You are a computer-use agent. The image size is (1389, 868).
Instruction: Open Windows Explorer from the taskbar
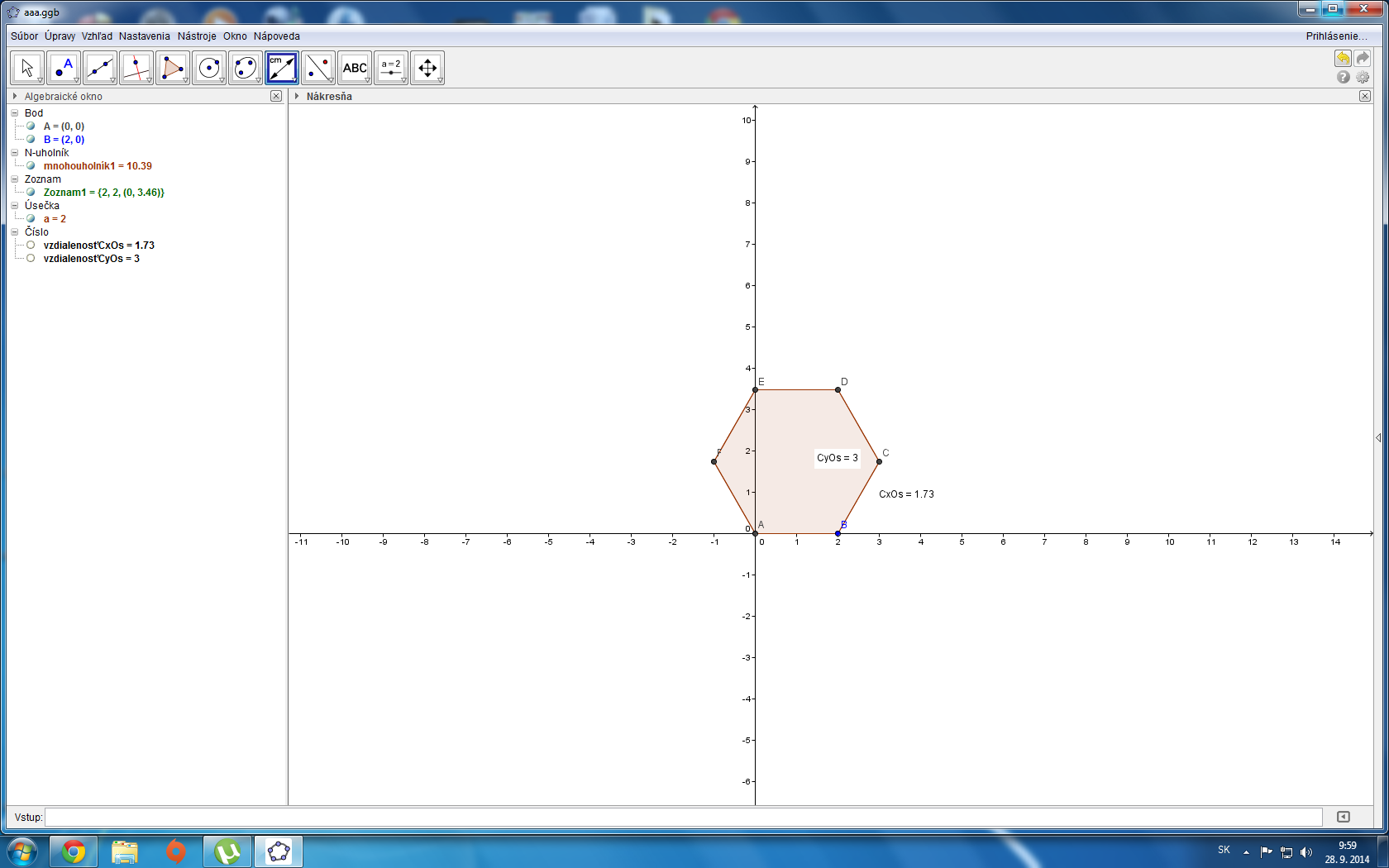click(125, 851)
